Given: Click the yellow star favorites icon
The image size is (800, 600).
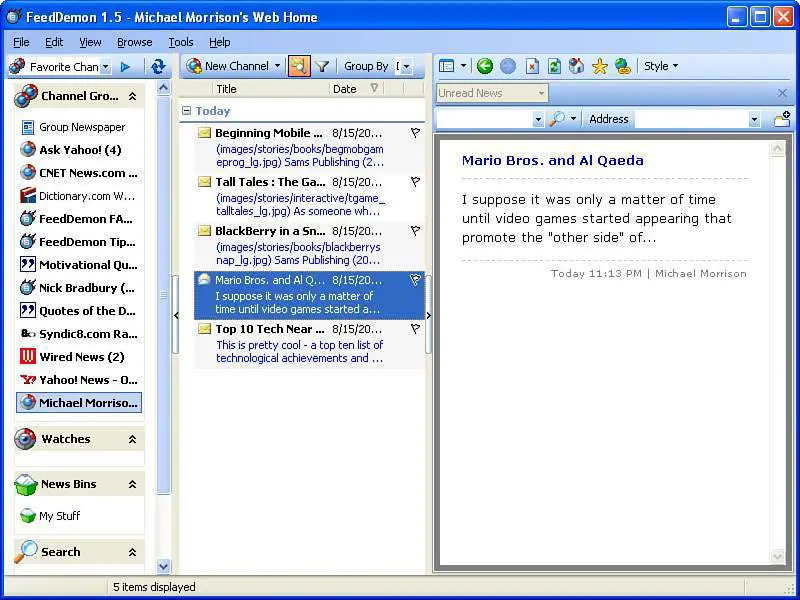Looking at the screenshot, I should (x=599, y=66).
